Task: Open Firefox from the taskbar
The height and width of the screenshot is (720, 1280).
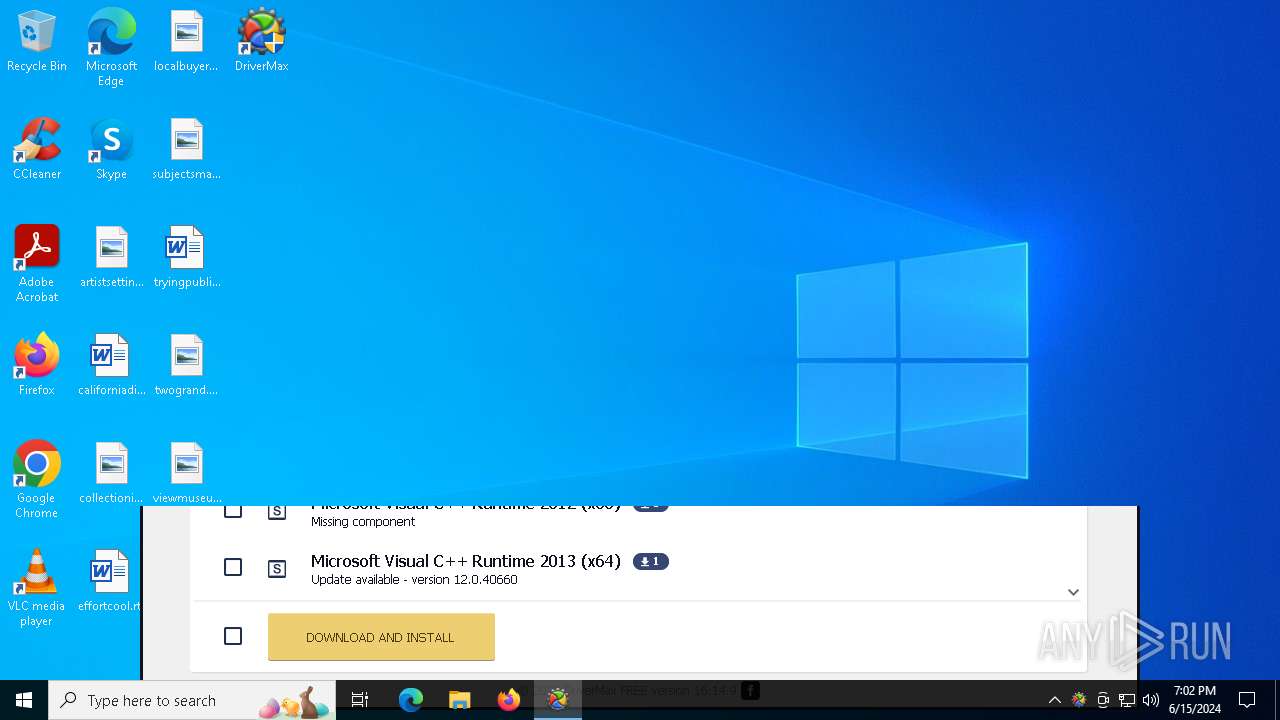Action: click(x=509, y=700)
